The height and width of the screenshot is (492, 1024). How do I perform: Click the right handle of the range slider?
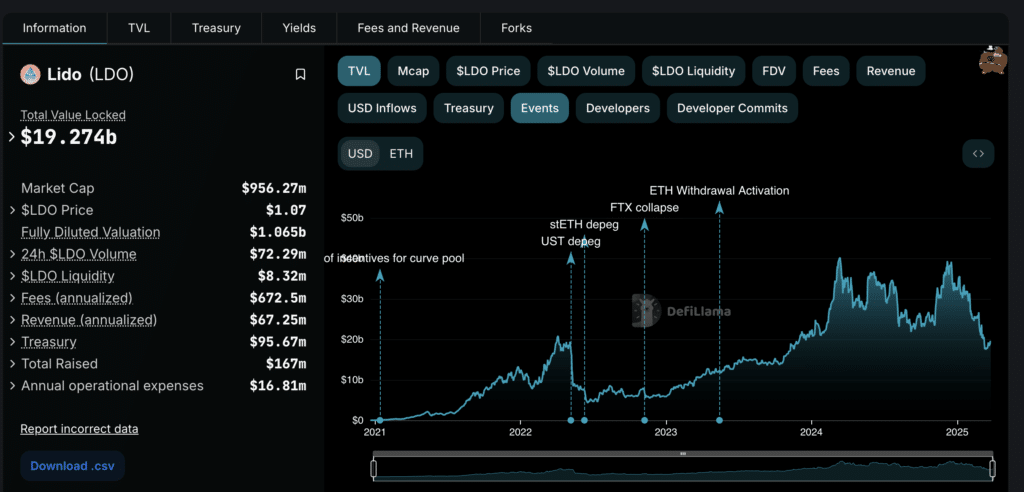coord(992,468)
